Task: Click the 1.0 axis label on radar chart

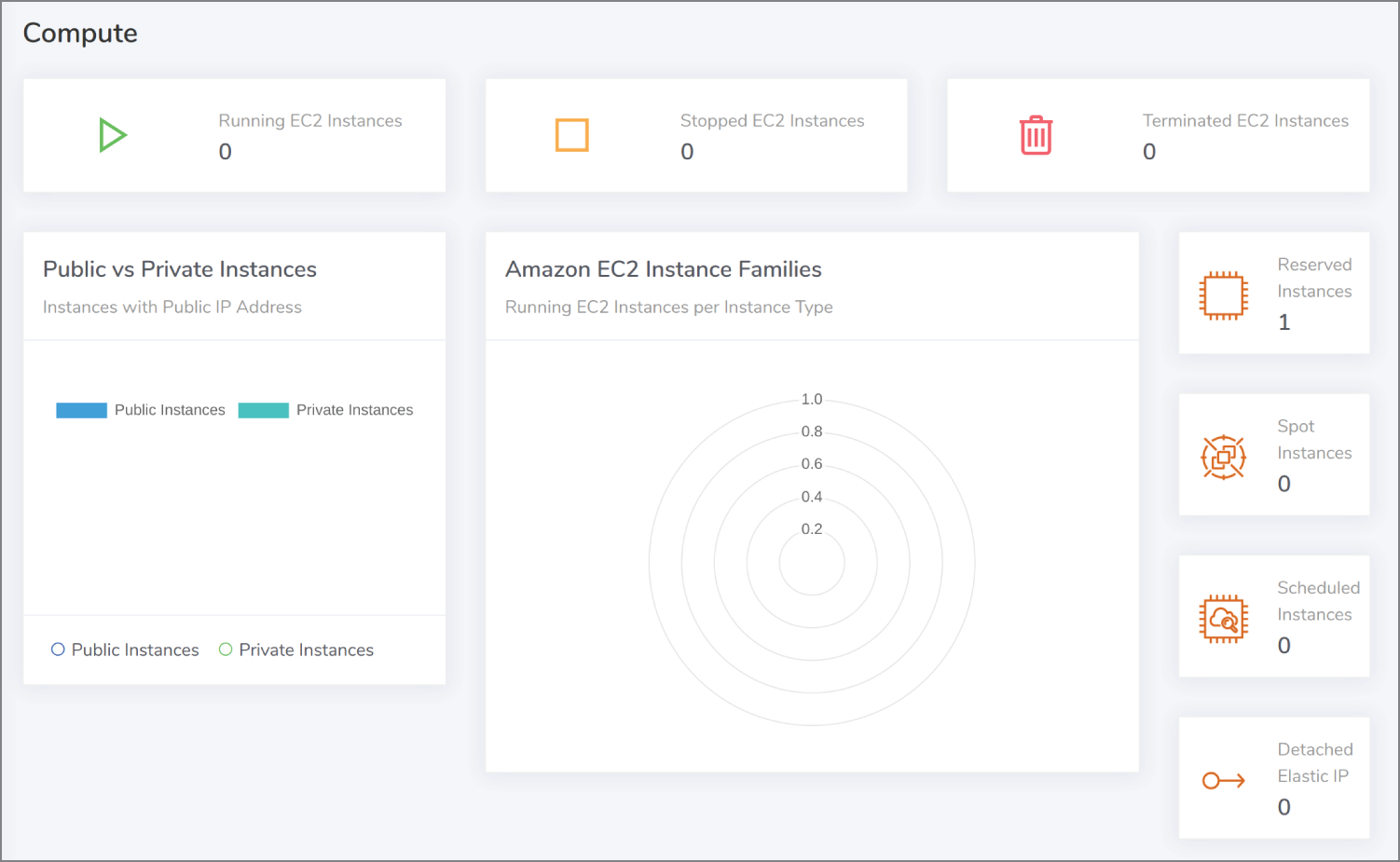Action: pos(812,399)
